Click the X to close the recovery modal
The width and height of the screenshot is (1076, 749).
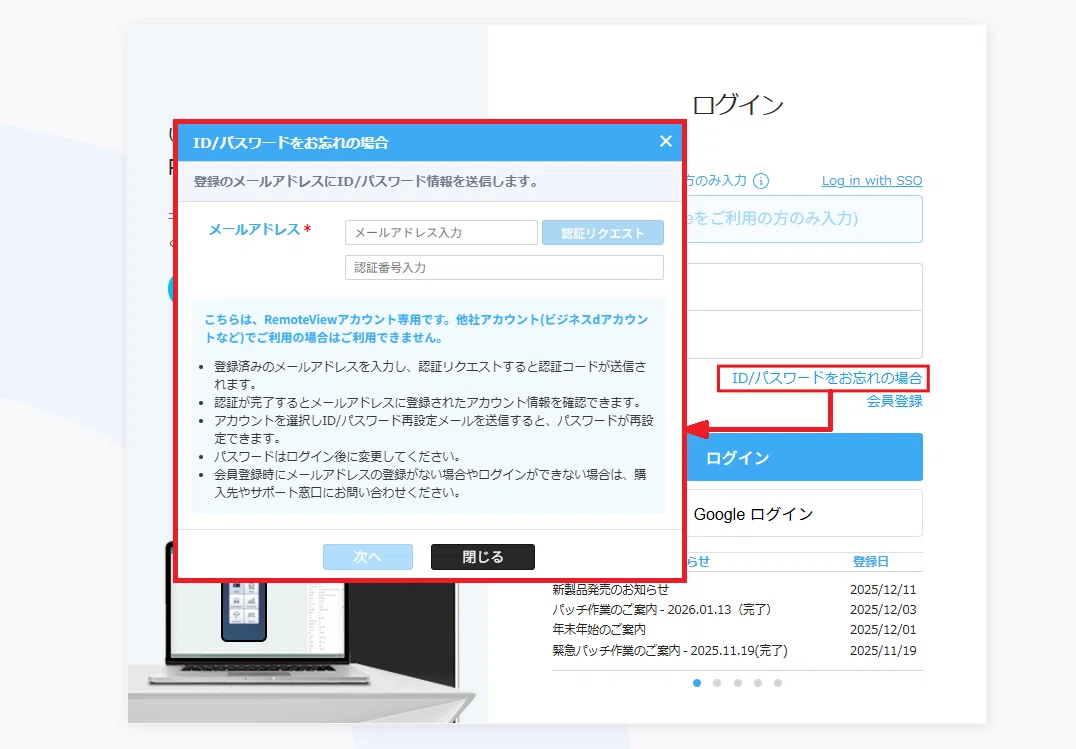(666, 141)
